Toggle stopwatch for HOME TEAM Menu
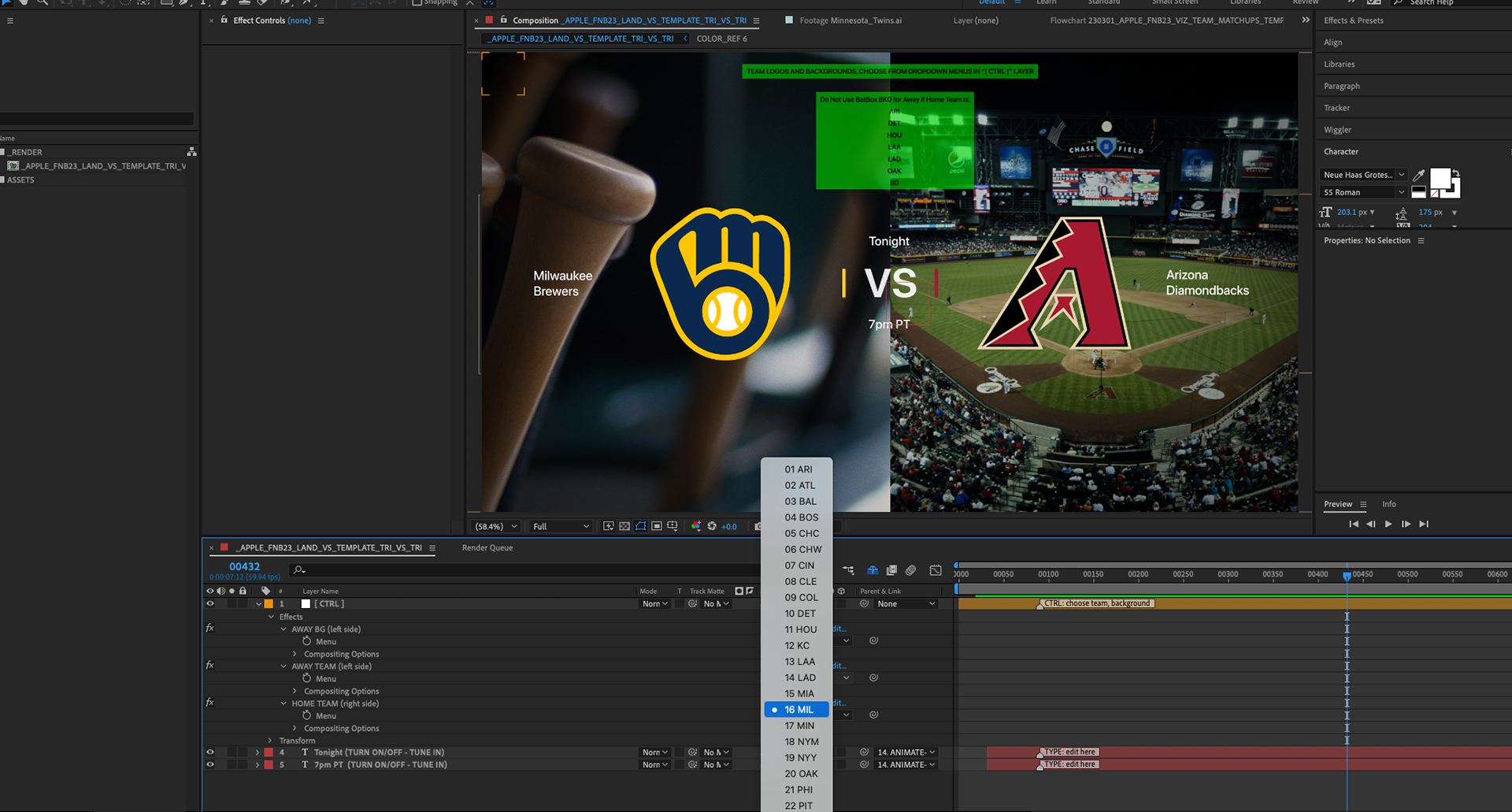This screenshot has width=1512, height=812. (307, 715)
